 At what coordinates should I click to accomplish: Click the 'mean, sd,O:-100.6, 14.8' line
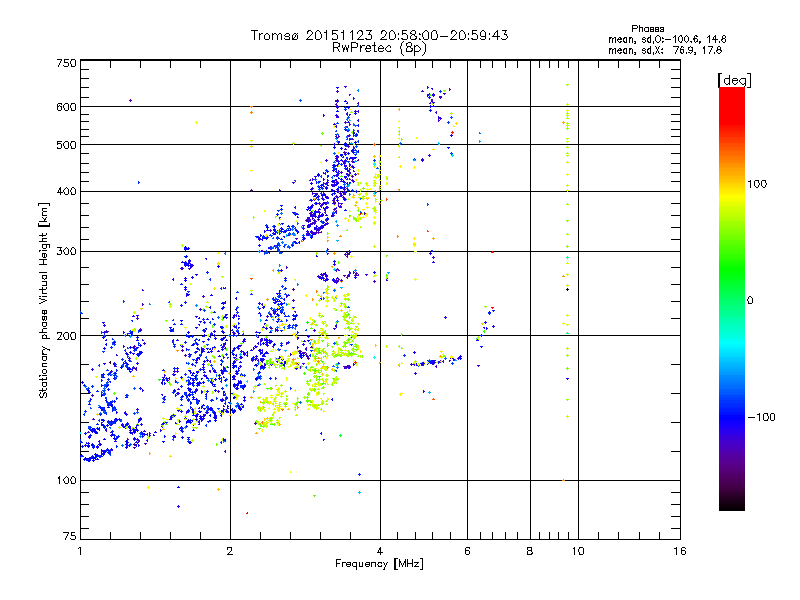(667, 39)
